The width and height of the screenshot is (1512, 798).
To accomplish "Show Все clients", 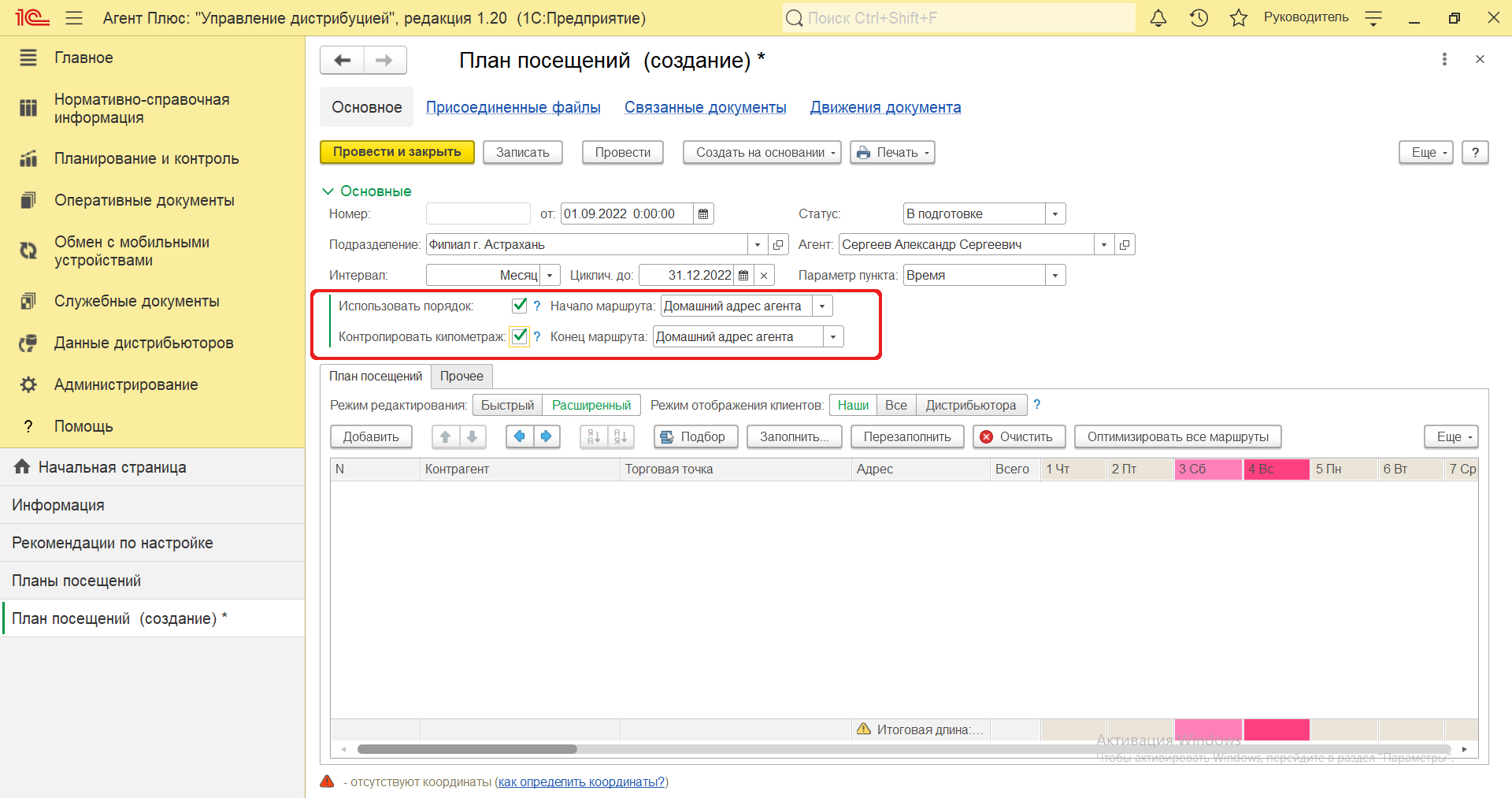I will pyautogui.click(x=896, y=405).
